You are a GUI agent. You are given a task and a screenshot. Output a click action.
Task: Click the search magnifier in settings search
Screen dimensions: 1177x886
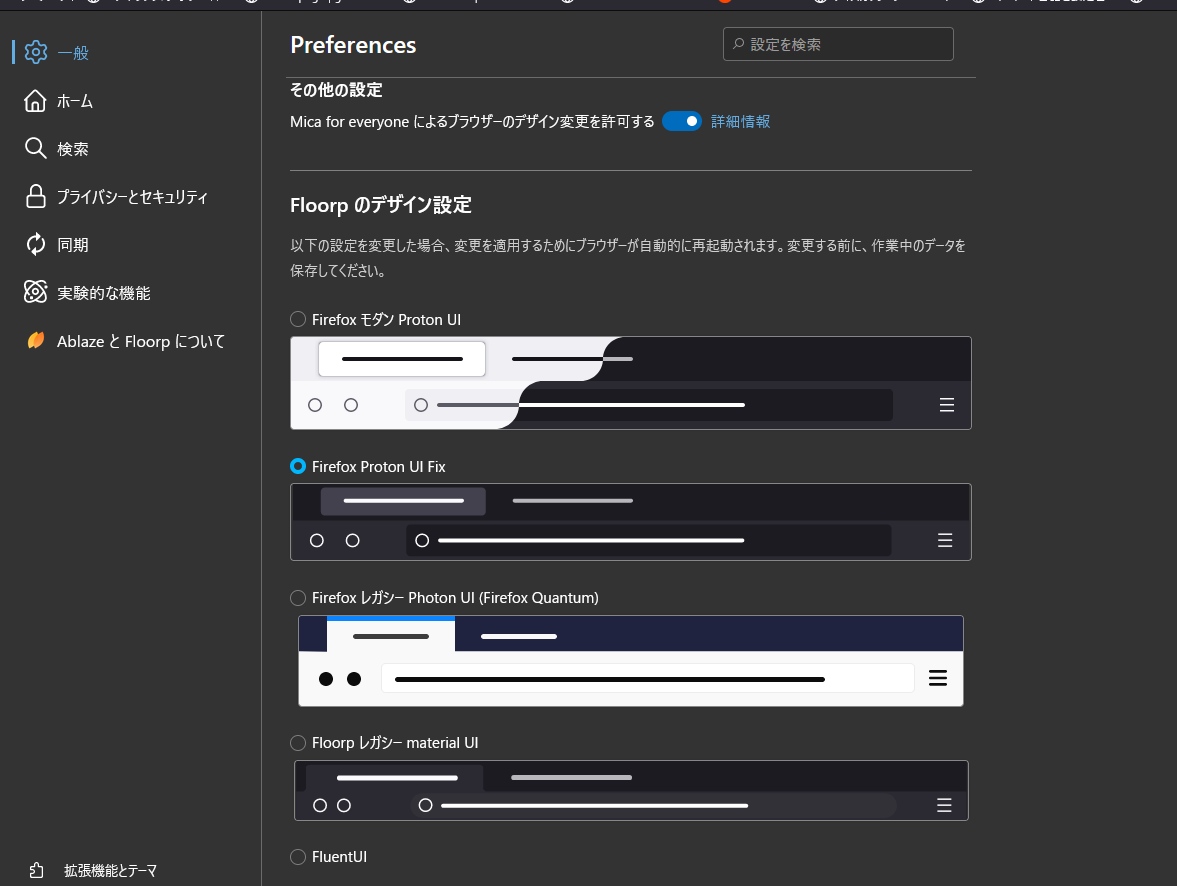point(739,44)
